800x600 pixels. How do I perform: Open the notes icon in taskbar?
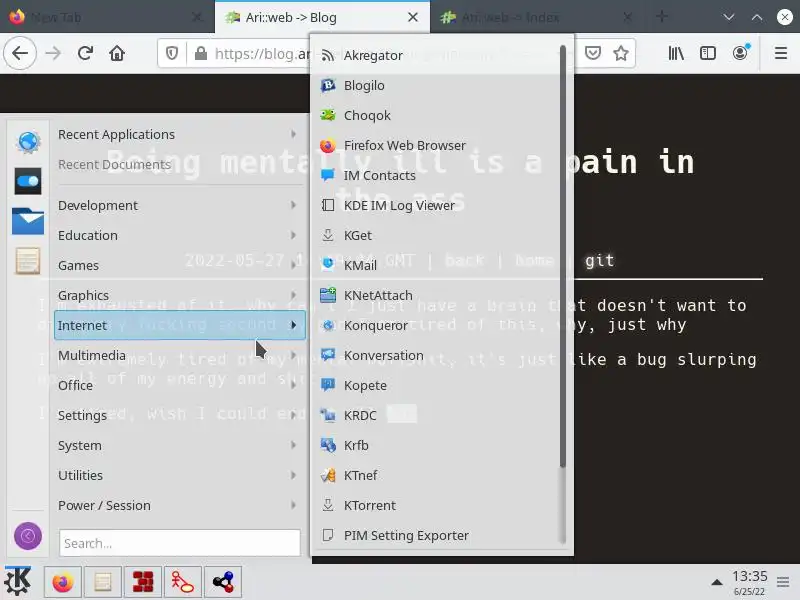pos(103,582)
